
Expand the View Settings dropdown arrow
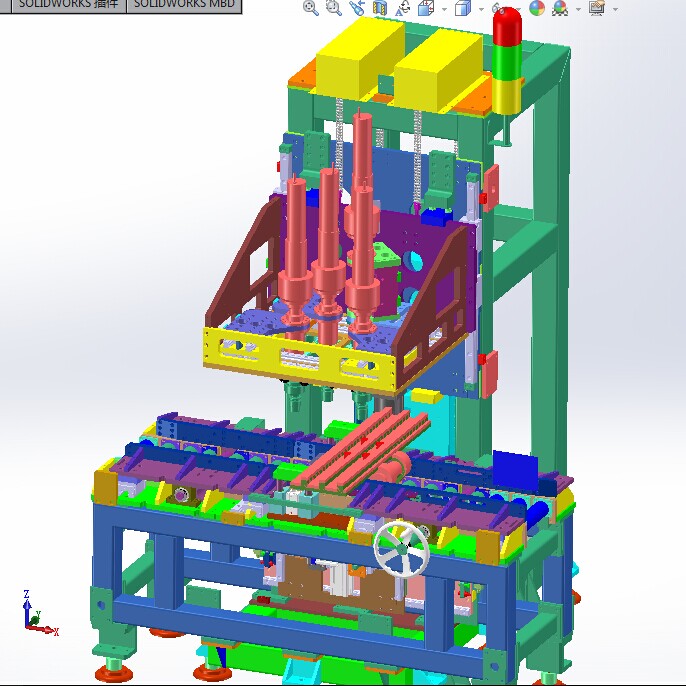[x=615, y=9]
